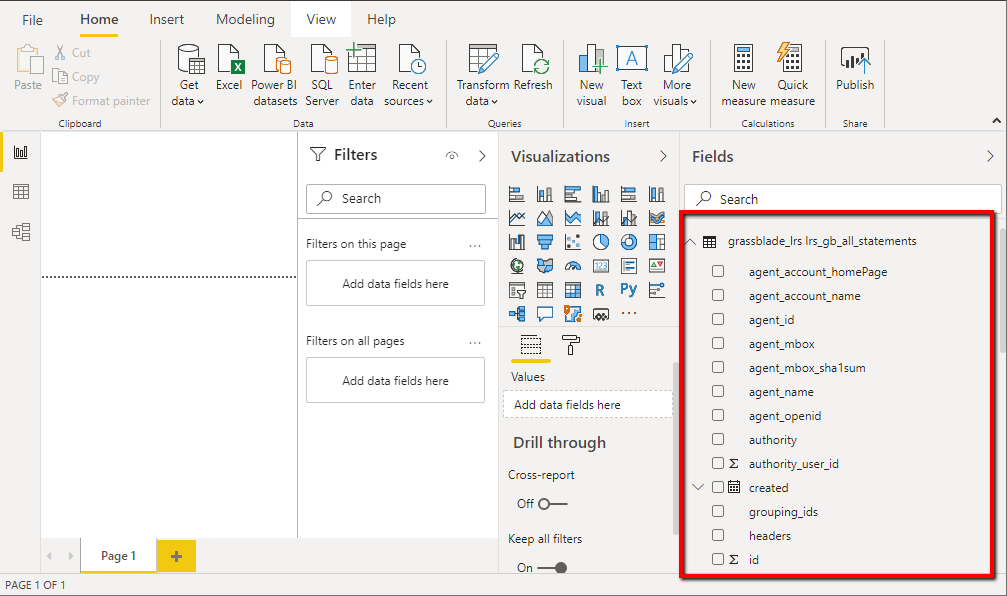Choose the line chart visualization
The image size is (1007, 596).
point(516,218)
